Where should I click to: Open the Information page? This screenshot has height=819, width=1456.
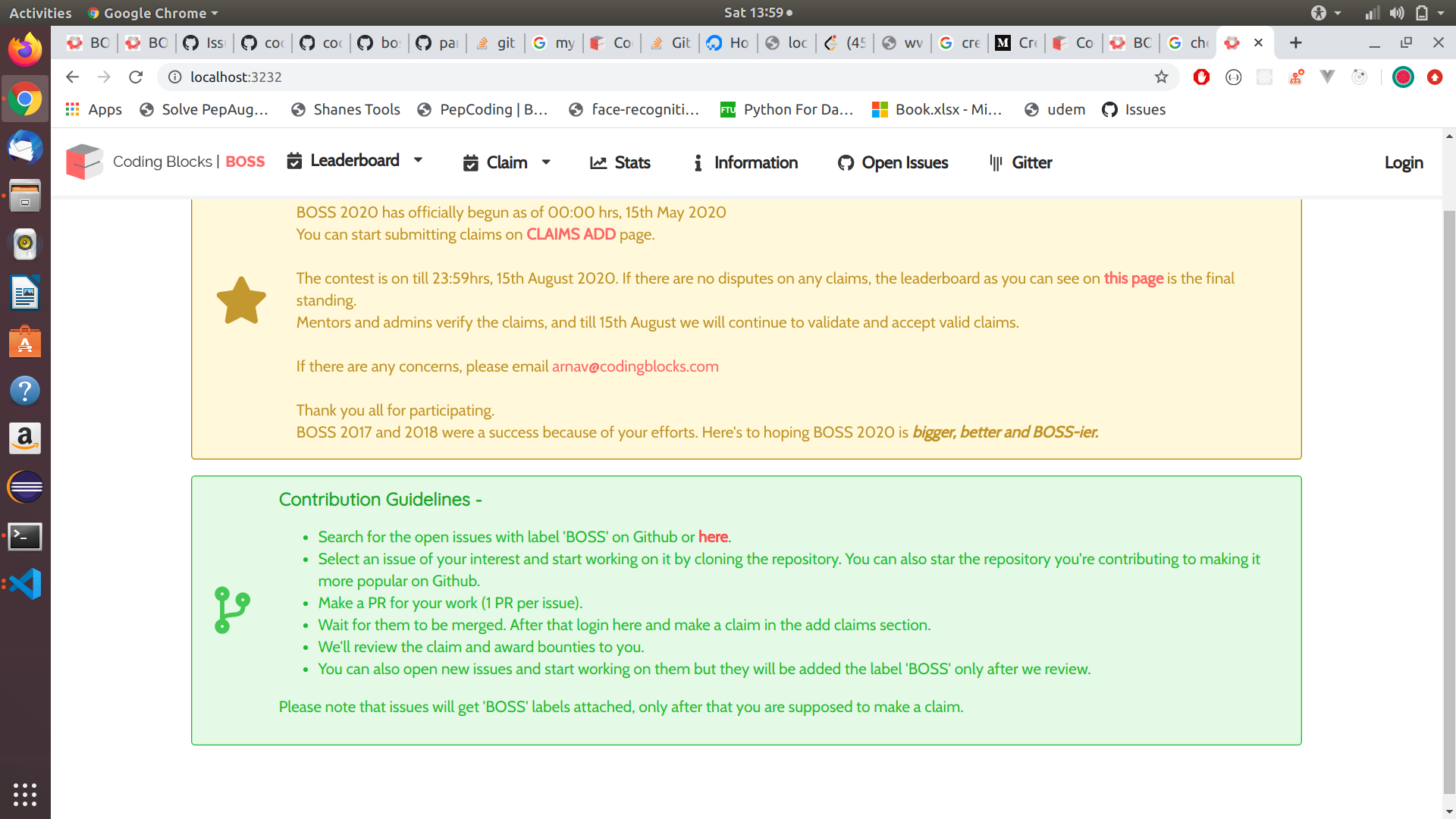tap(745, 162)
